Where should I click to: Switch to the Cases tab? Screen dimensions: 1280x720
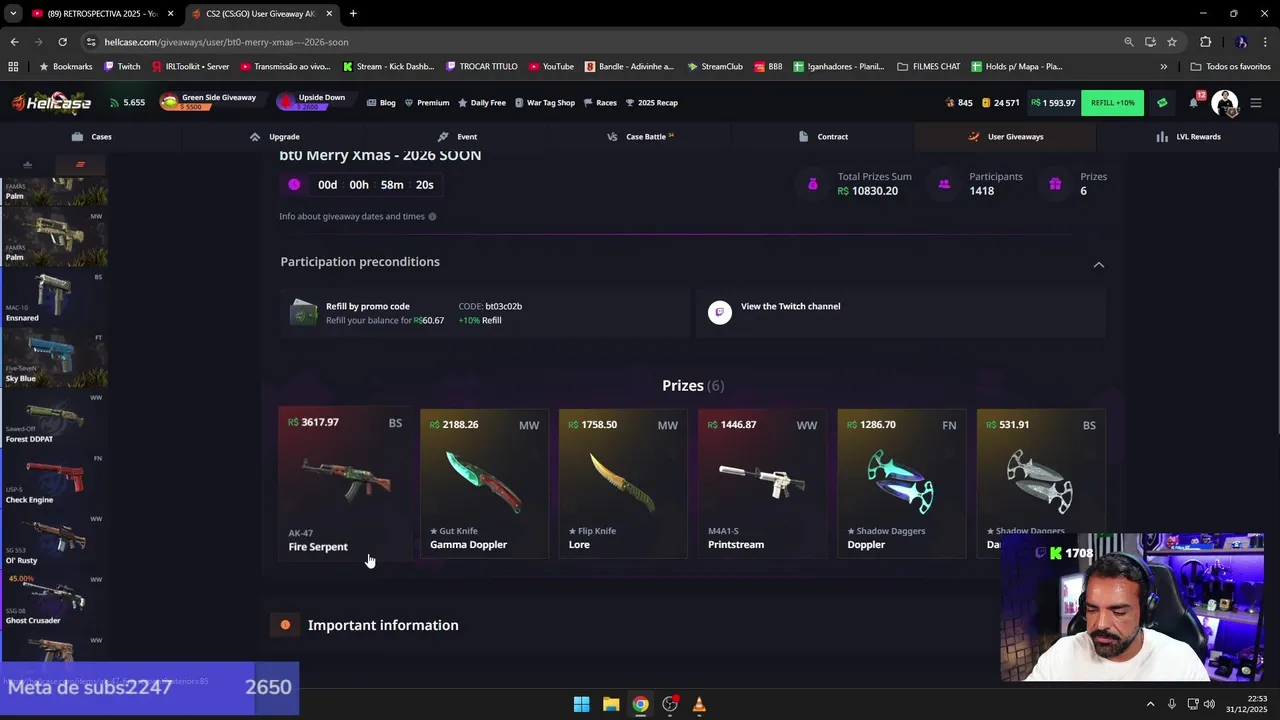click(x=92, y=137)
